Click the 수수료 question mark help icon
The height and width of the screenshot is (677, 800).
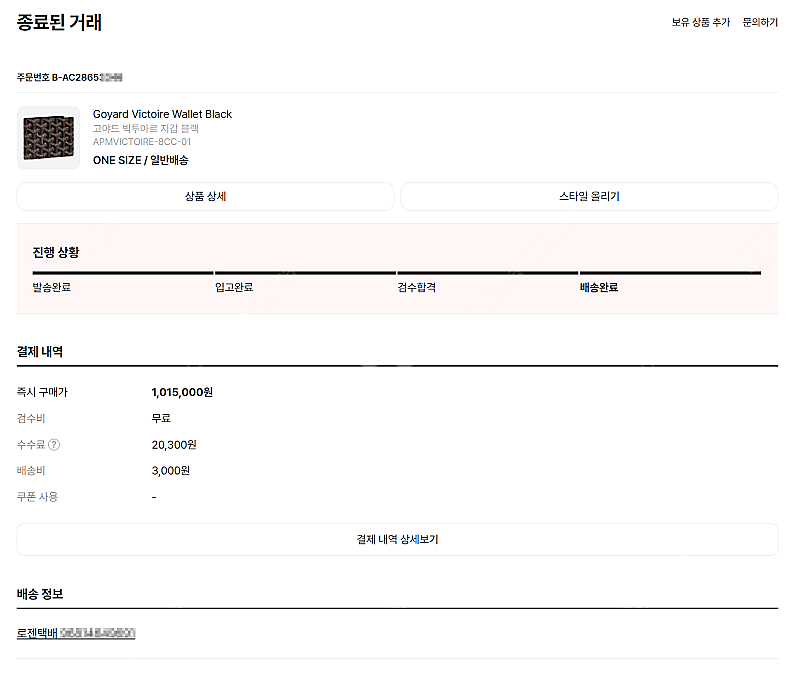[x=54, y=445]
